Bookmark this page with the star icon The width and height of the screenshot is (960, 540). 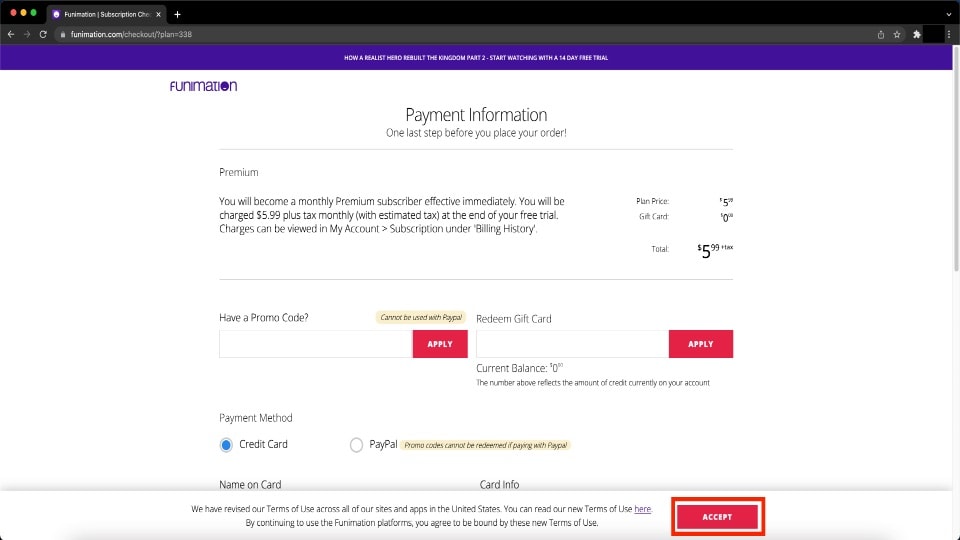[x=897, y=34]
